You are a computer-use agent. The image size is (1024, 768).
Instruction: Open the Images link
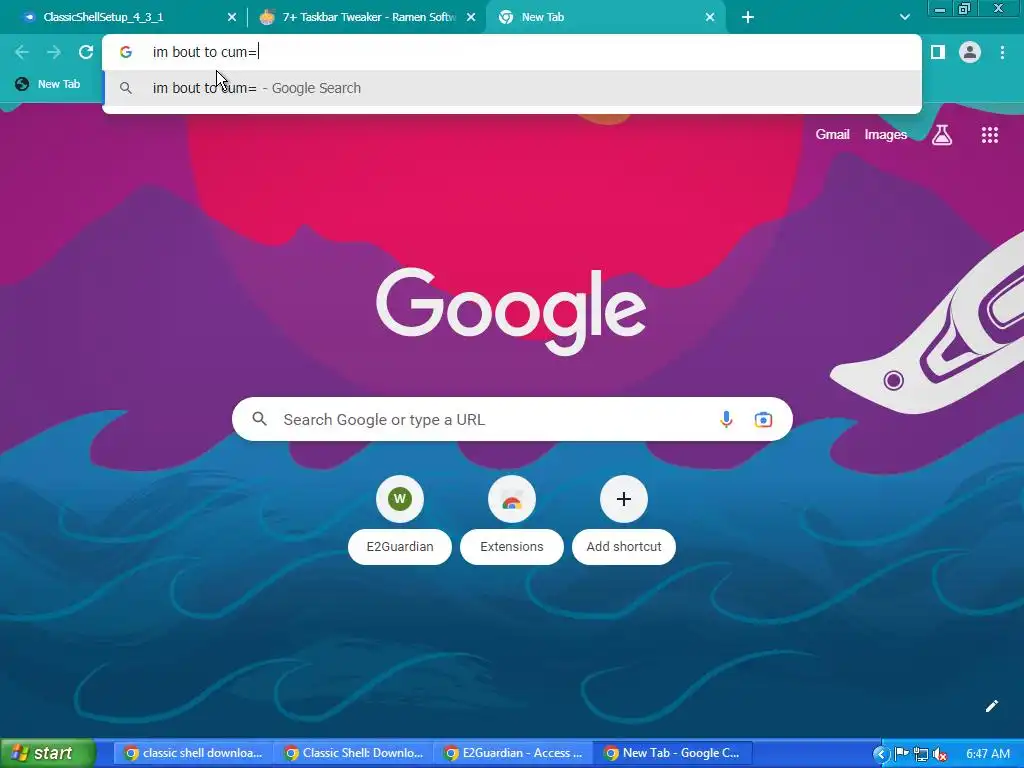pos(886,135)
